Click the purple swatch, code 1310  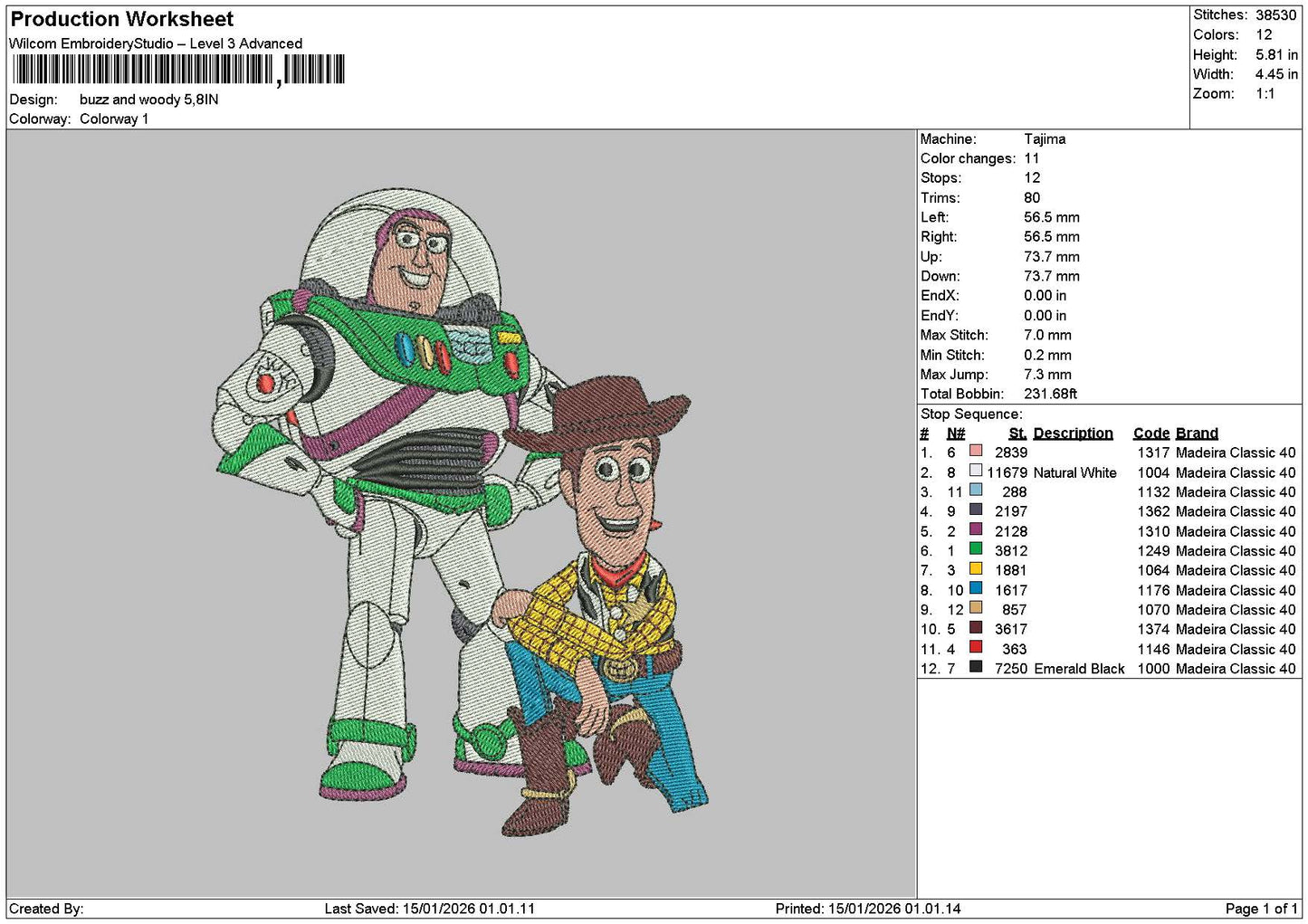(976, 529)
